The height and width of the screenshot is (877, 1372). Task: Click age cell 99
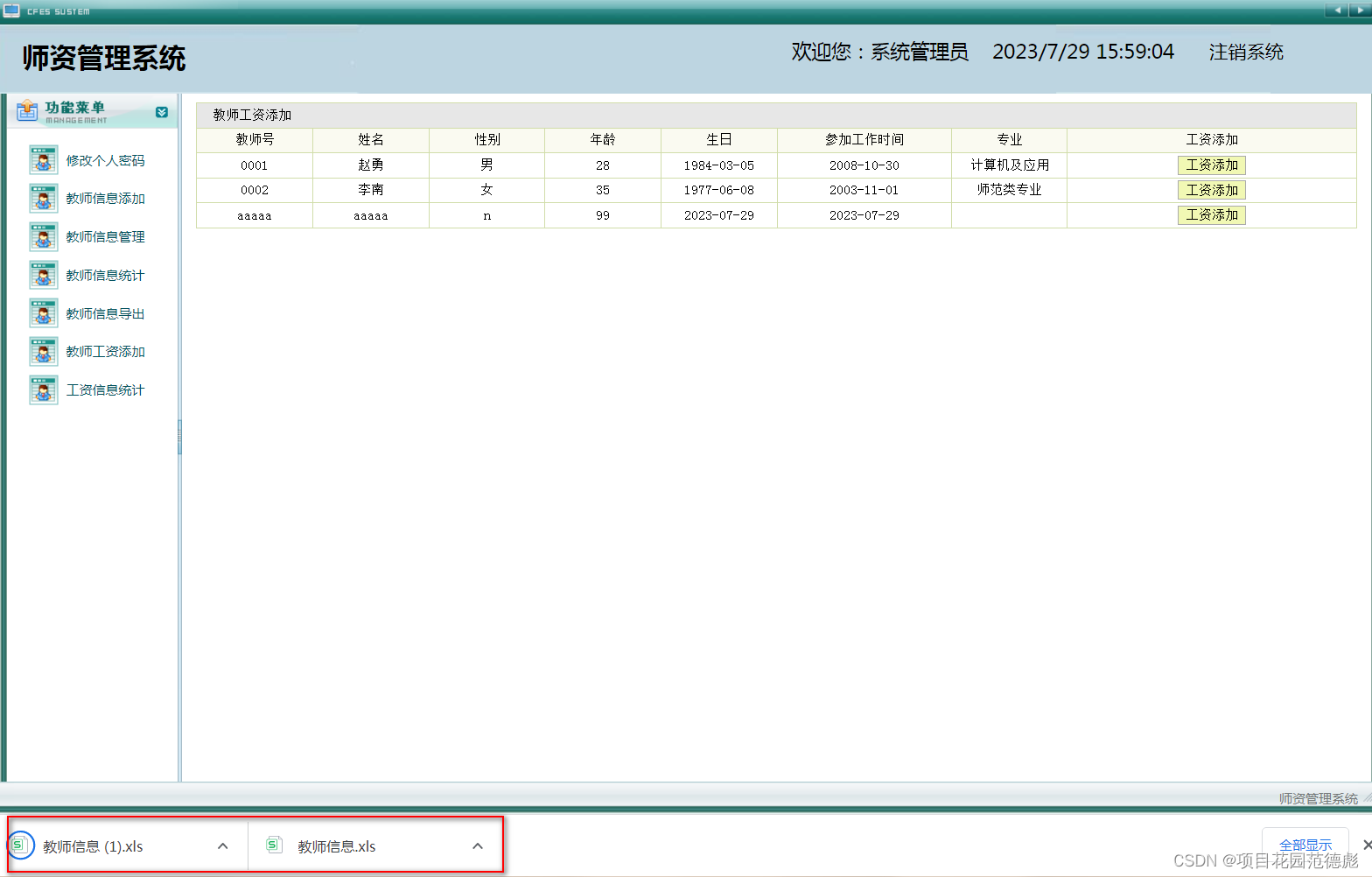click(x=603, y=215)
